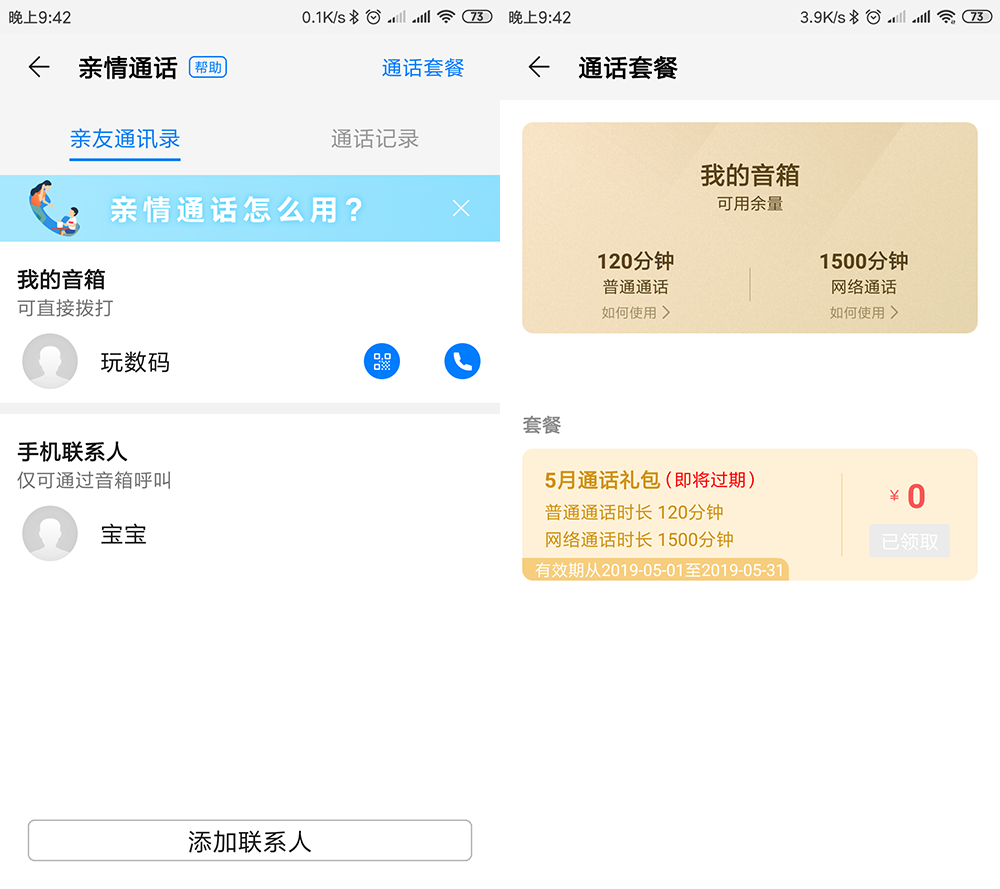Tap the 可直接拨打 note
Viewport: 1000px width, 889px height.
(65, 308)
